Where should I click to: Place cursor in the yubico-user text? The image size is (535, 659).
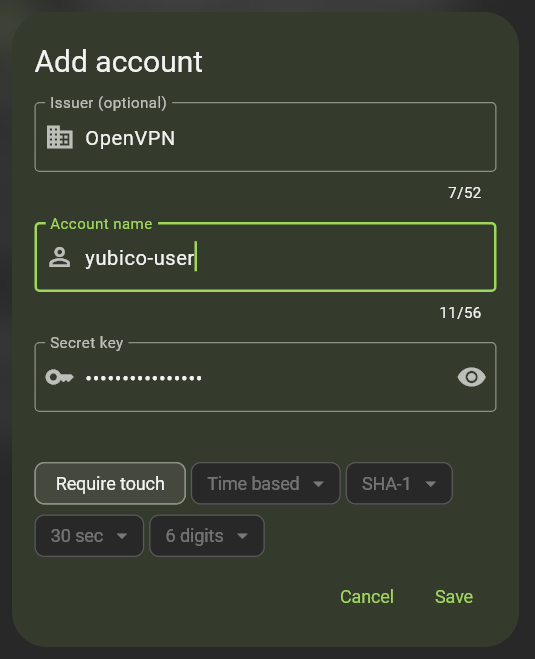(140, 258)
